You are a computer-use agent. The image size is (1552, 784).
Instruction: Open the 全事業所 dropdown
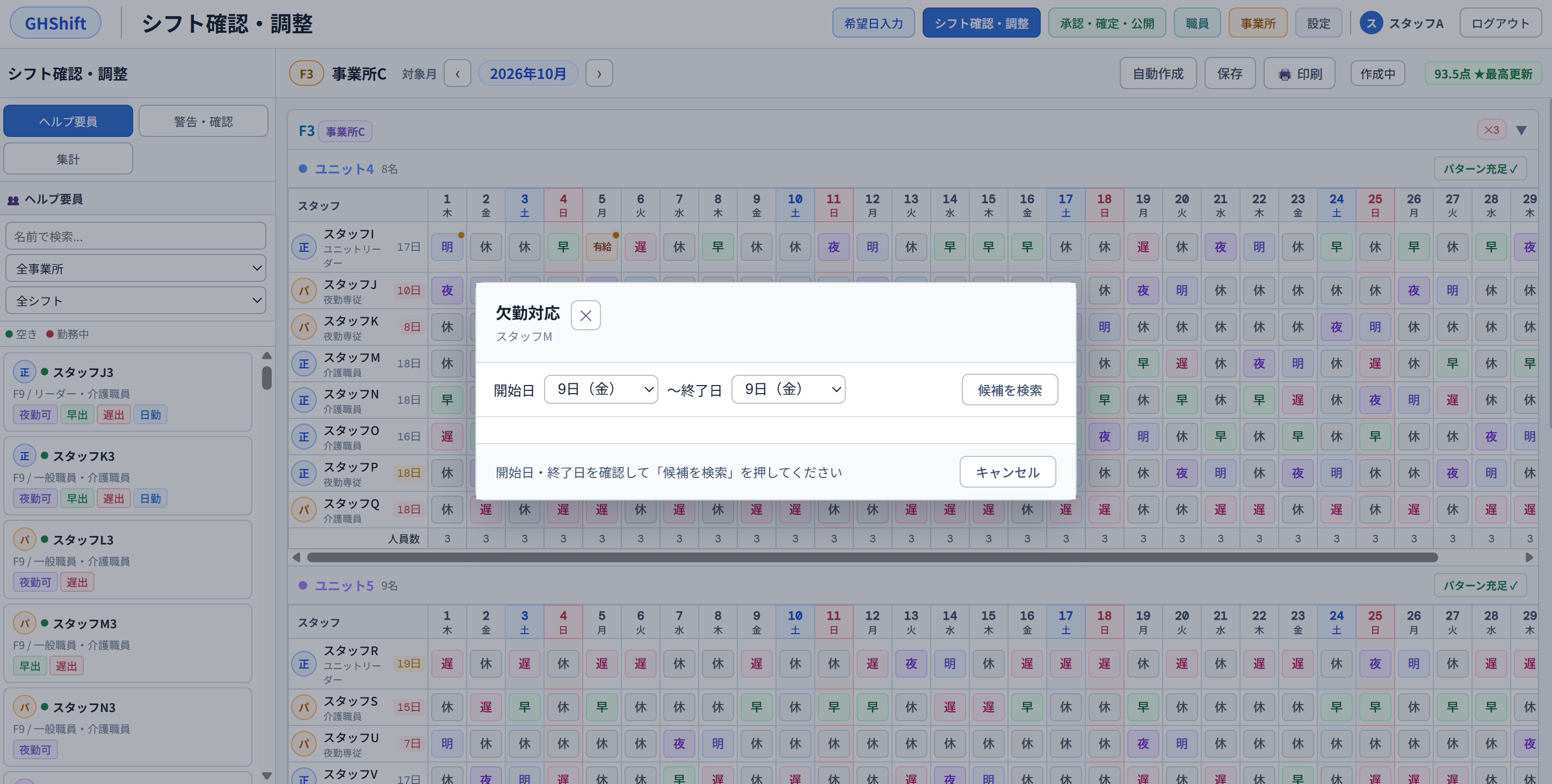pos(135,268)
